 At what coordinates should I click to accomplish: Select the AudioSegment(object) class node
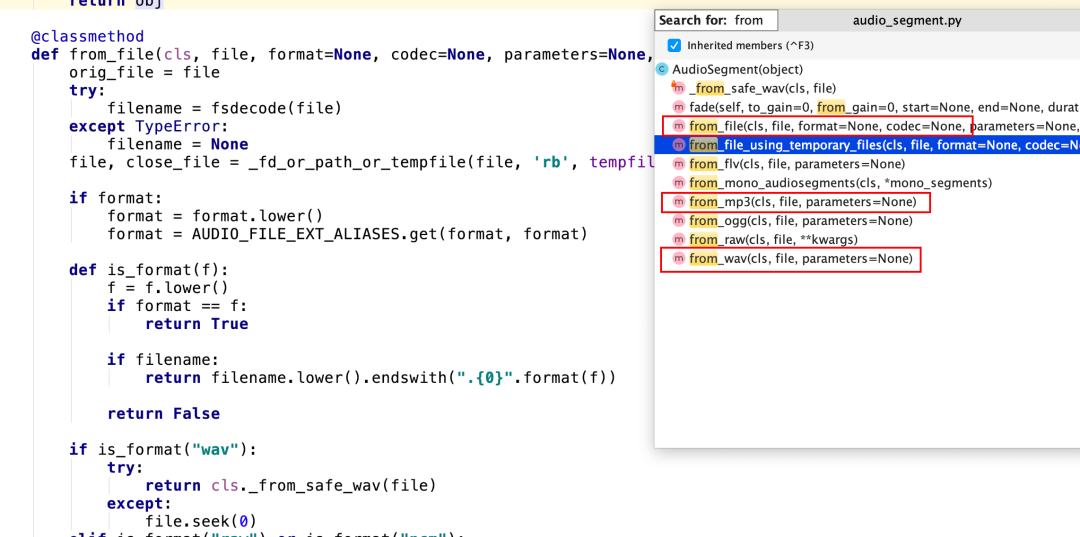(x=737, y=69)
